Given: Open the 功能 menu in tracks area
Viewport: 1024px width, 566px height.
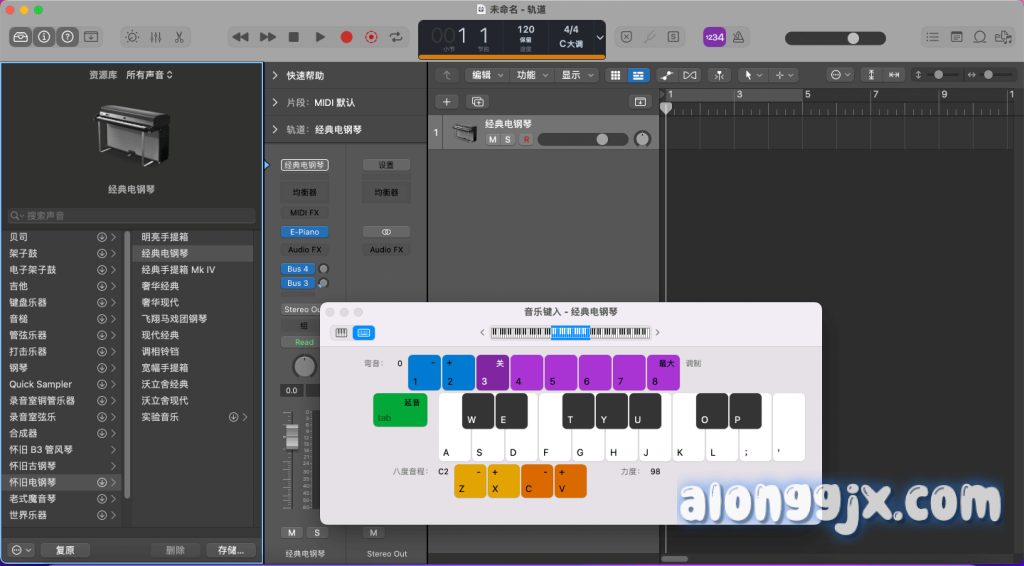Looking at the screenshot, I should point(530,75).
